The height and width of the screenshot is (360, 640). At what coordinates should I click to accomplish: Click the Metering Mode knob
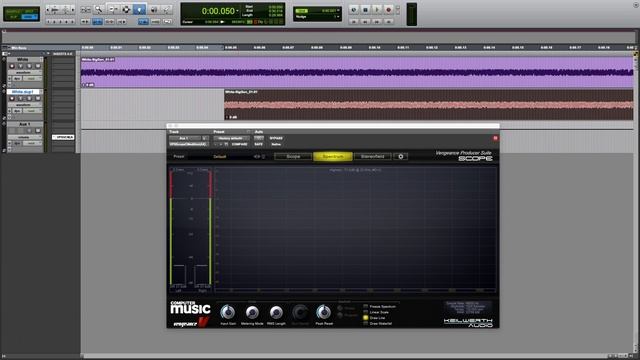point(252,313)
